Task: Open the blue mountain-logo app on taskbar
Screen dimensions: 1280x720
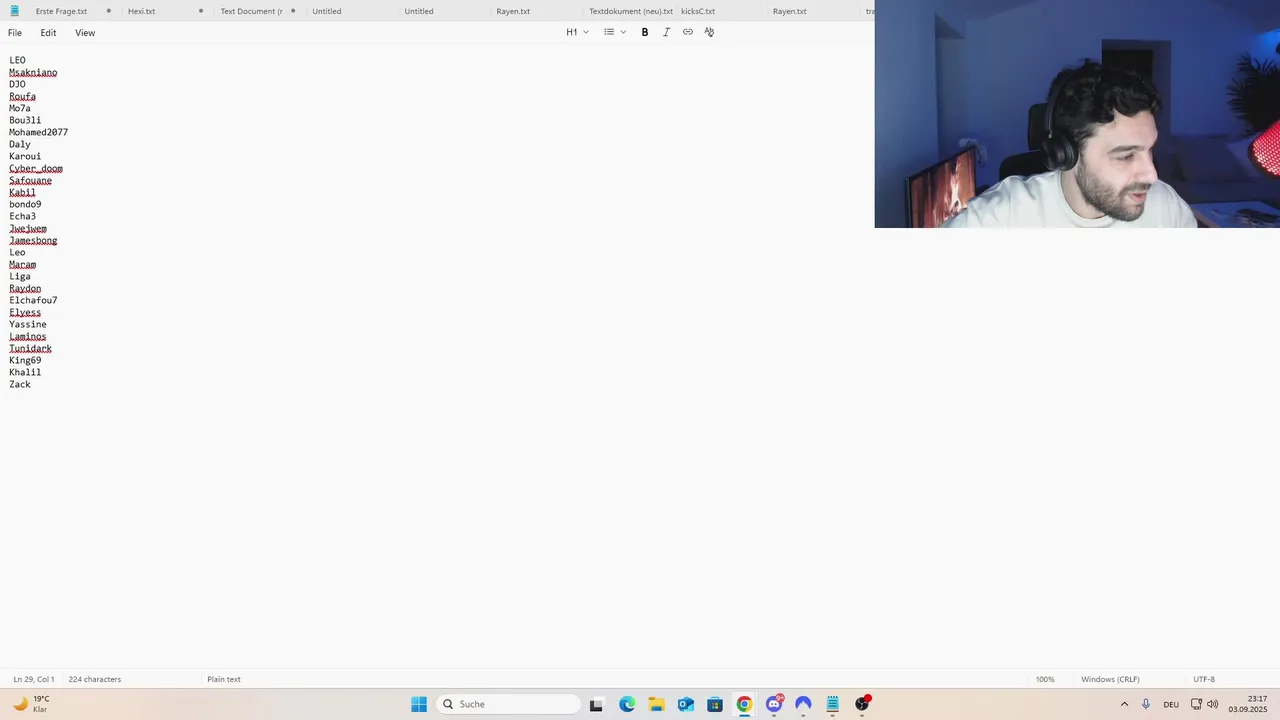Action: (803, 704)
